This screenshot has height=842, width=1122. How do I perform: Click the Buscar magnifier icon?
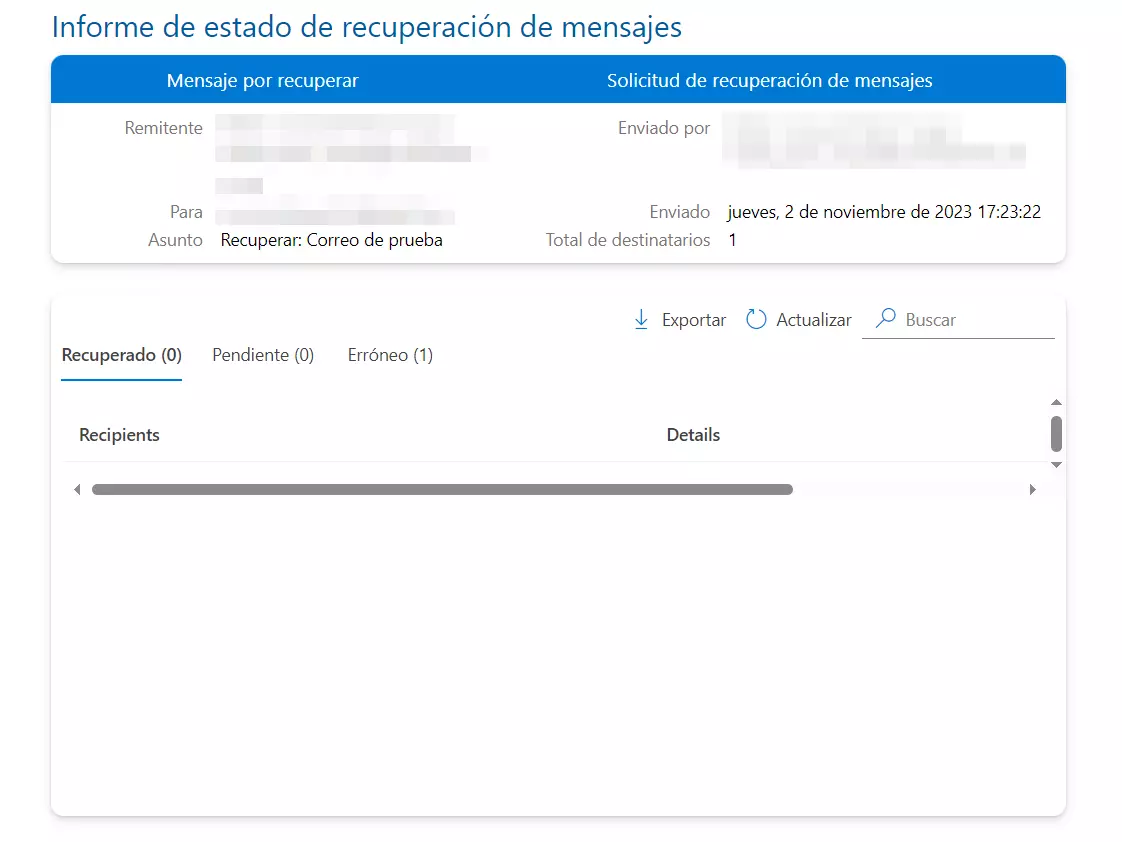coord(884,318)
